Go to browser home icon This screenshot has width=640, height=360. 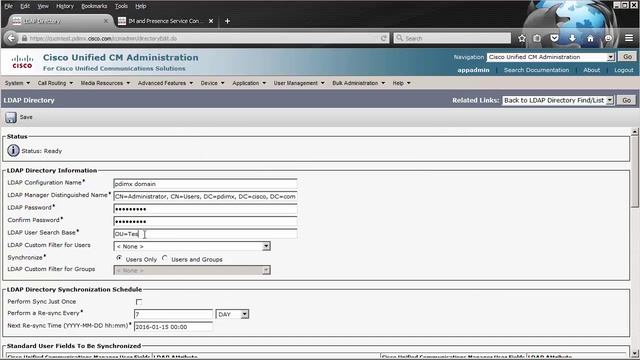pyautogui.click(x=590, y=38)
